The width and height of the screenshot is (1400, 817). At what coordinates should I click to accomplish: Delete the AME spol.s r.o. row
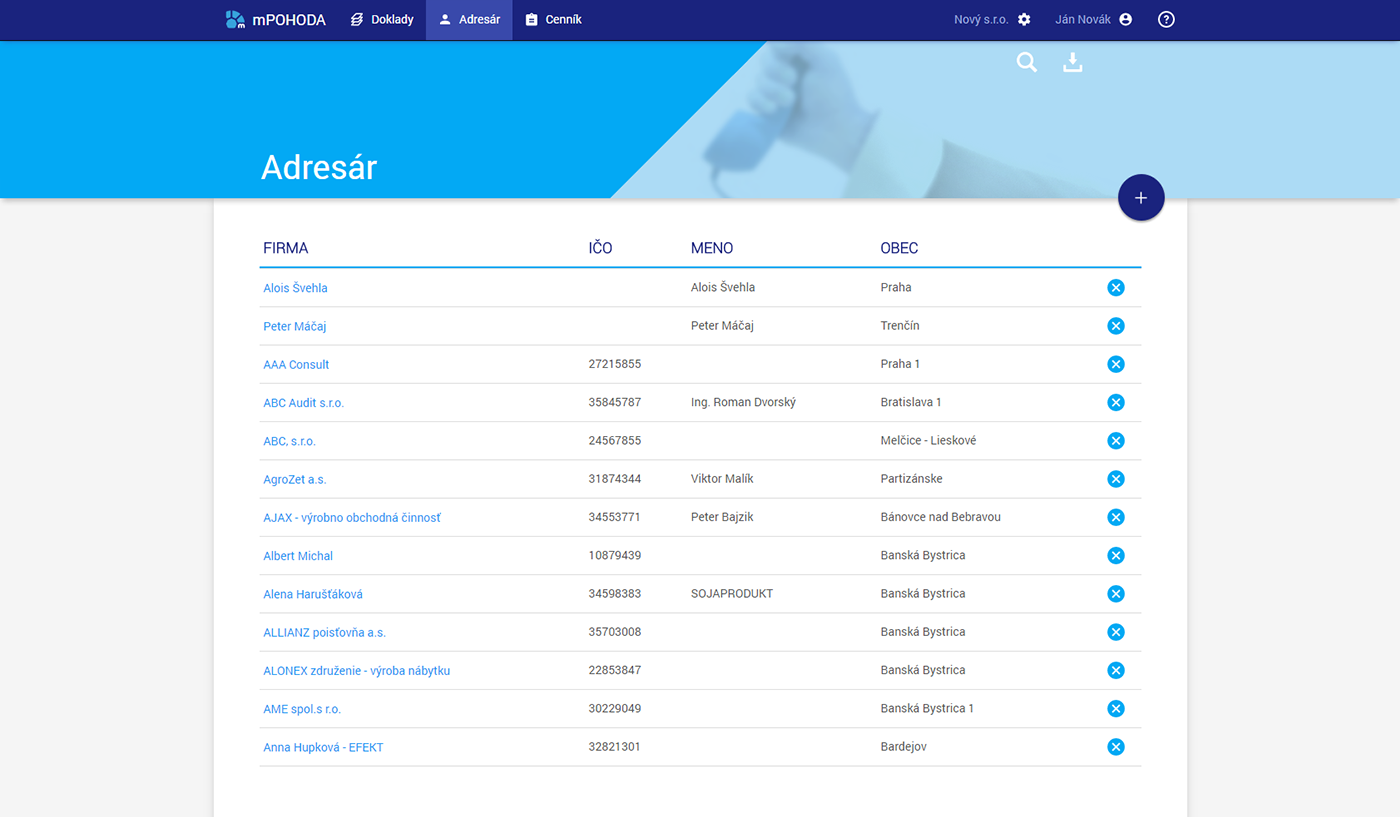point(1116,709)
